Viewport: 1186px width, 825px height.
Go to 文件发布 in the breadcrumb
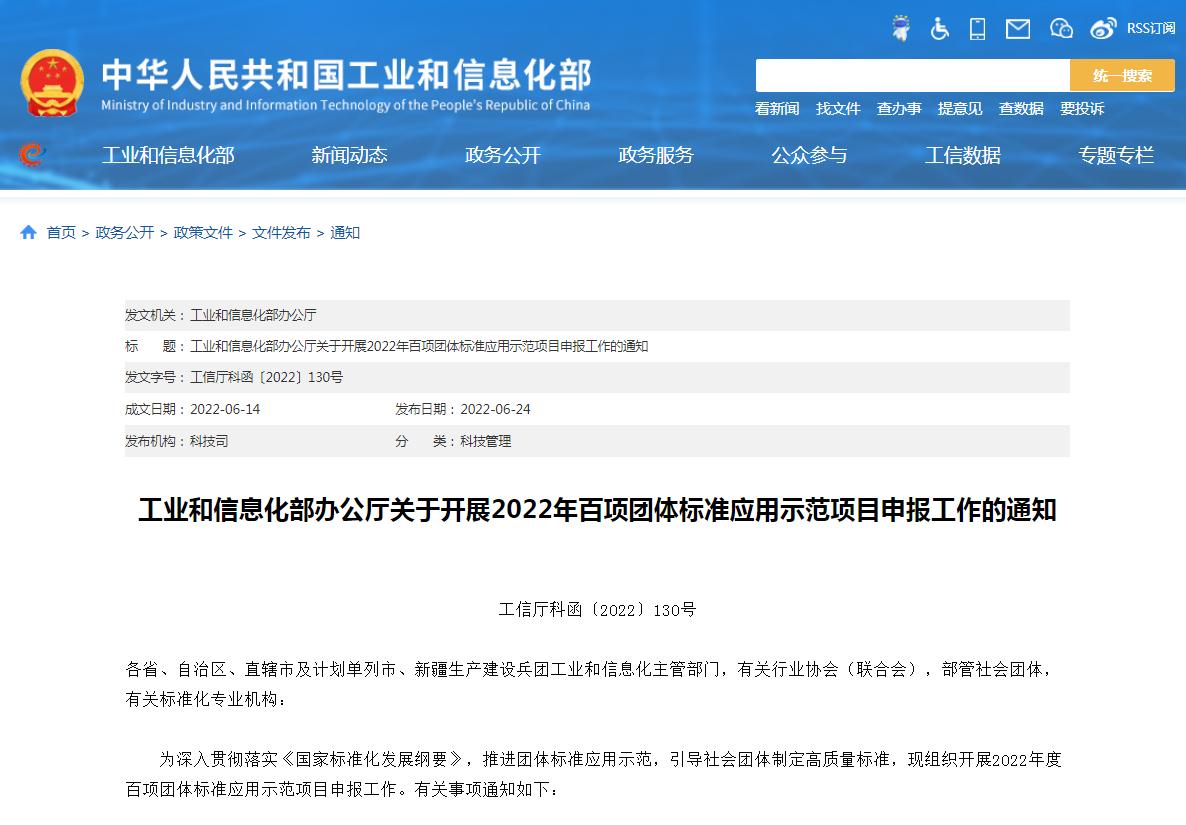point(281,233)
